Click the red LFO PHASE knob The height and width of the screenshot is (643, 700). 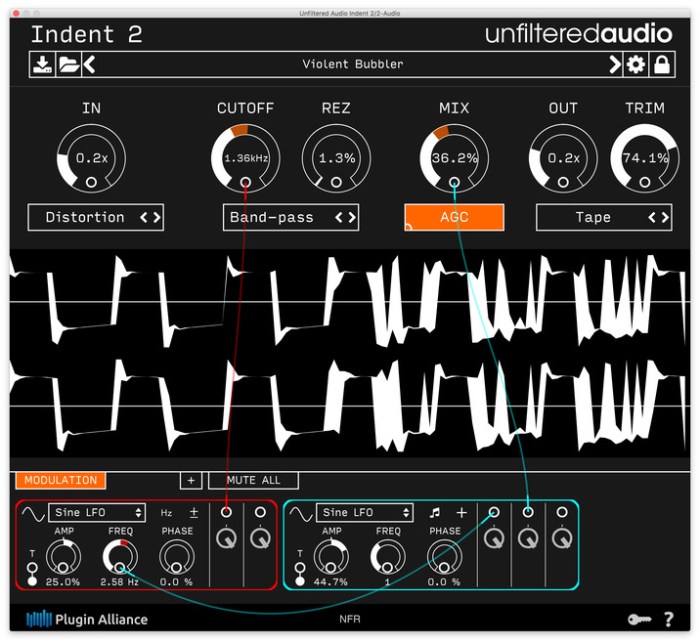pyautogui.click(x=177, y=556)
